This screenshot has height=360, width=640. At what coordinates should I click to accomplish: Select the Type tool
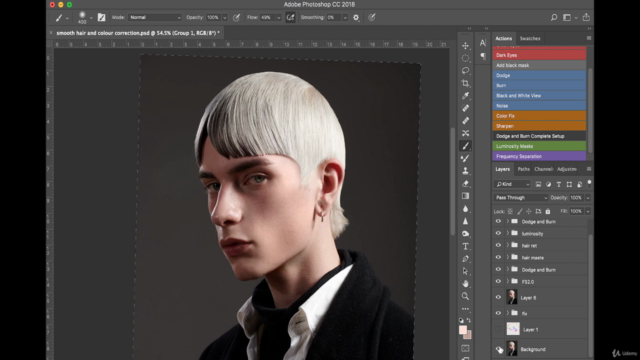[465, 247]
